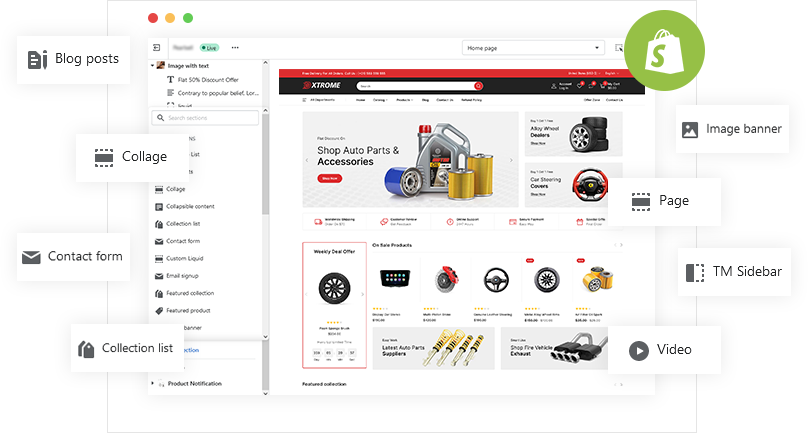Open the All Departments menu
808x433 pixels.
325,100
